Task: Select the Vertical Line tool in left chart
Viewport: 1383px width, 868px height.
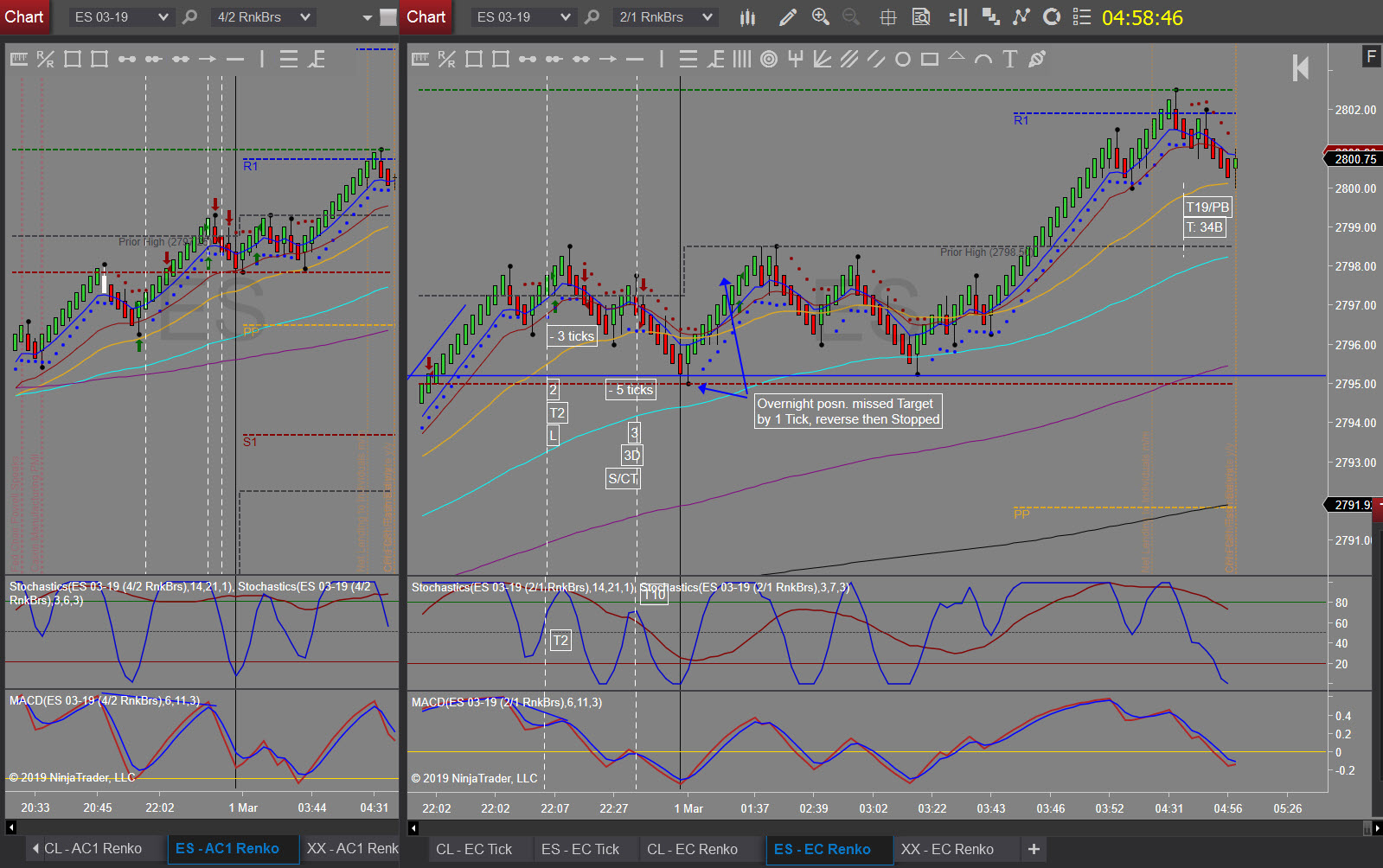Action: (261, 59)
